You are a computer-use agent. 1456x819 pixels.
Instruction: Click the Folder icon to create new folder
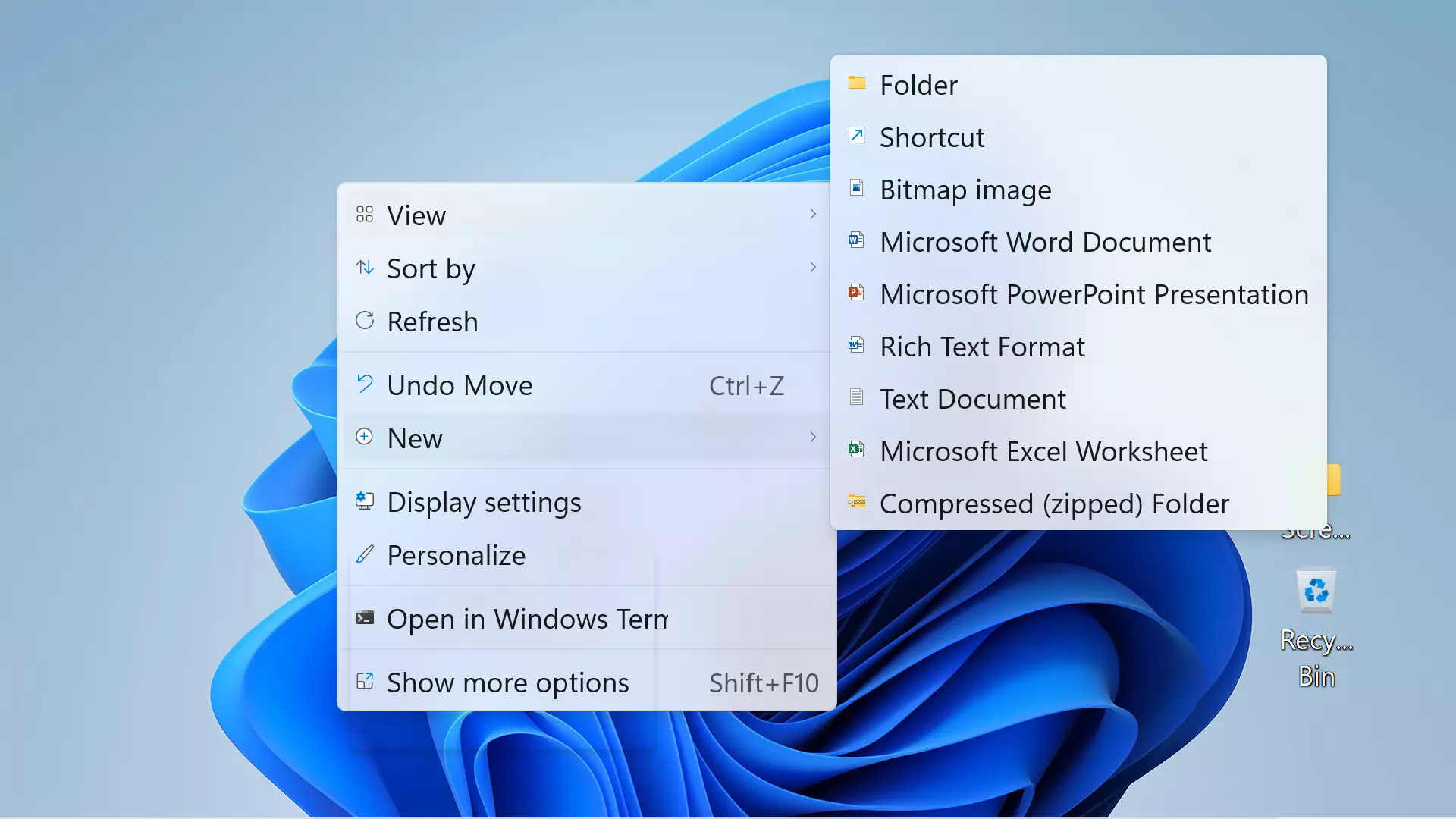tap(856, 84)
